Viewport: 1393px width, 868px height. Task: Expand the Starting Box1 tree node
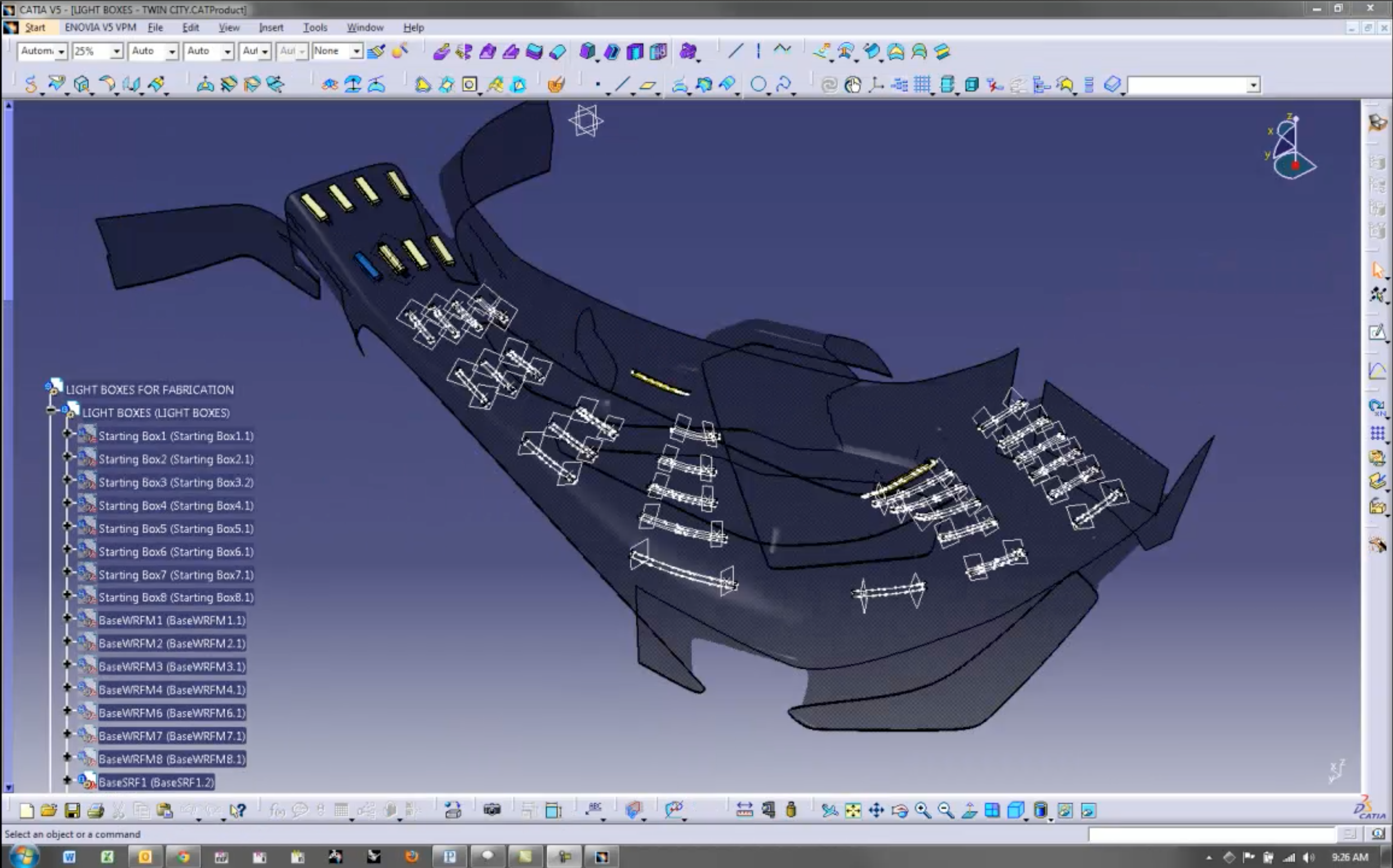[66, 434]
